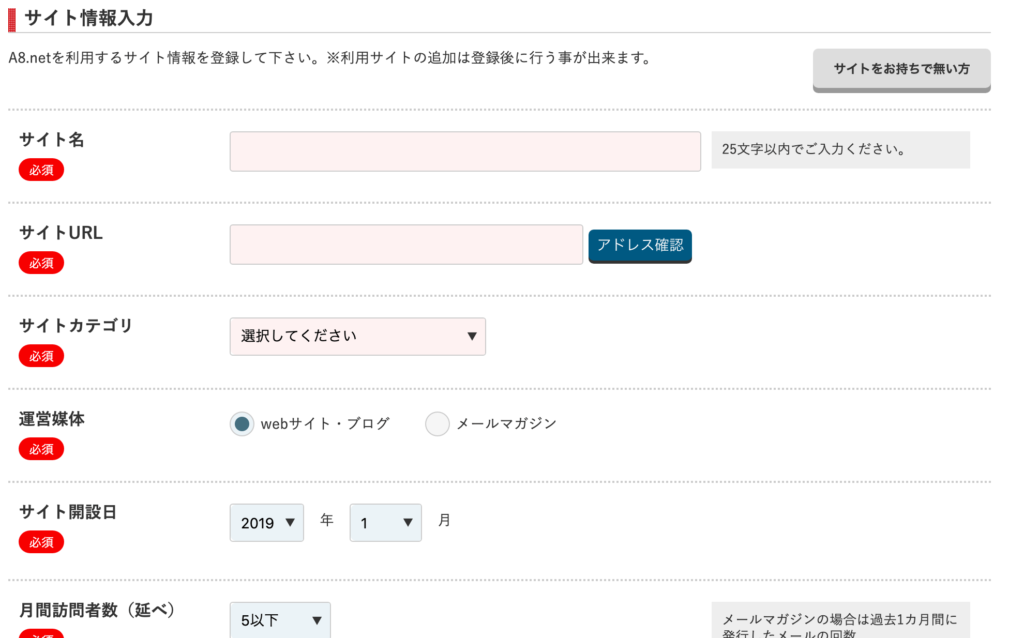Viewport: 1024px width, 638px height.
Task: Click the メールマガジン hint note box
Action: click(x=840, y=622)
